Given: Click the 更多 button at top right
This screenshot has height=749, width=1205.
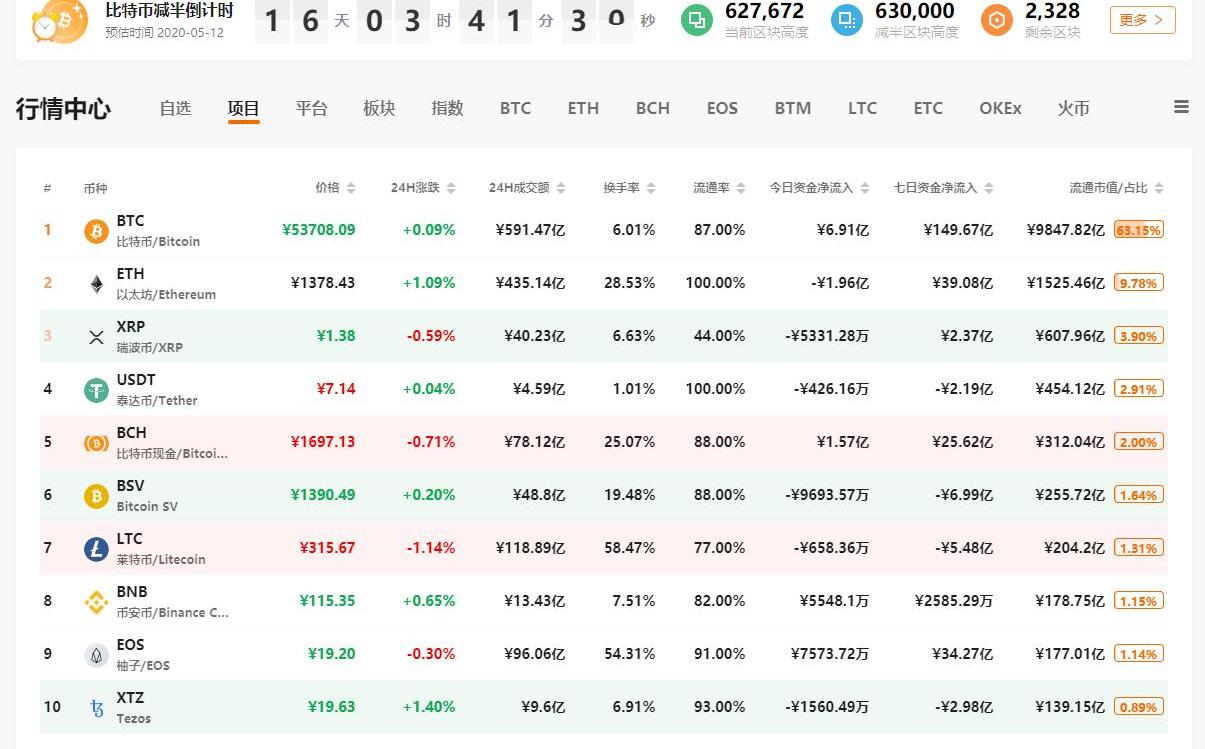Looking at the screenshot, I should [x=1142, y=19].
